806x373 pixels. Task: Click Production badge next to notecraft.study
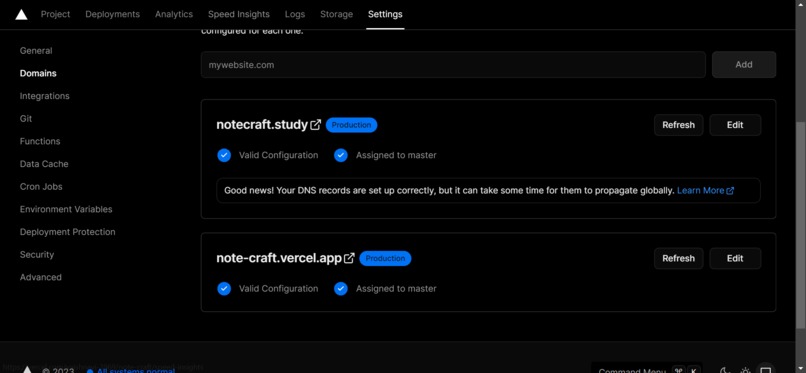pyautogui.click(x=352, y=125)
